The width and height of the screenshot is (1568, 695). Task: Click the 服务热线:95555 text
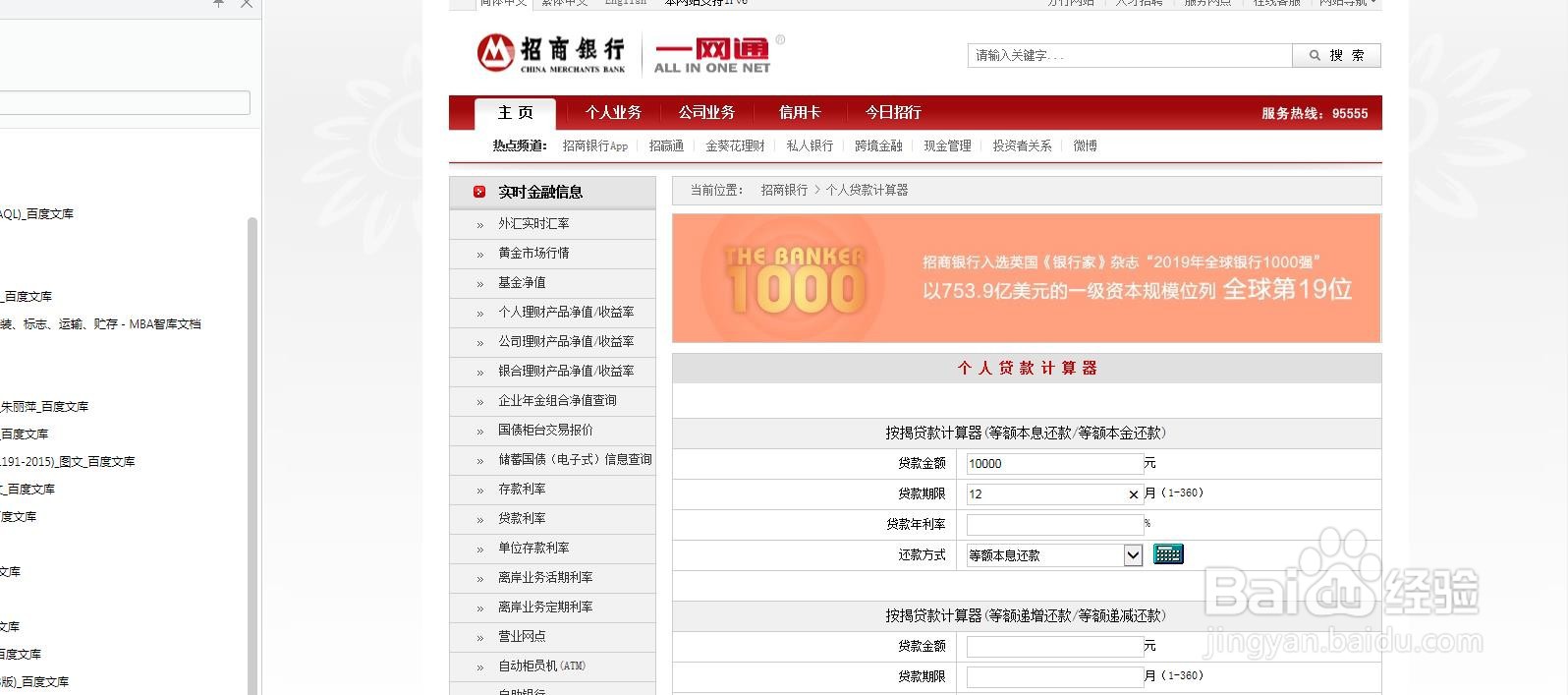click(x=1315, y=114)
